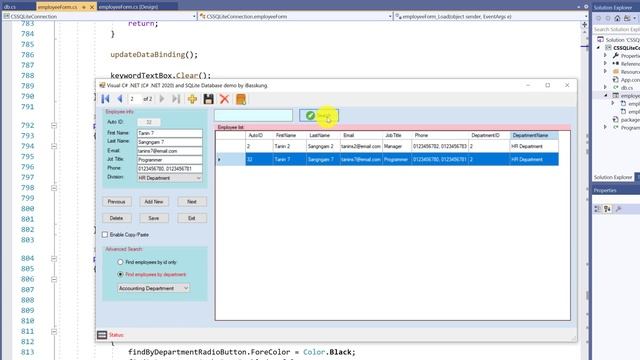Add new record yellow plus icon
Screen dimensions: 640x360
[192, 99]
